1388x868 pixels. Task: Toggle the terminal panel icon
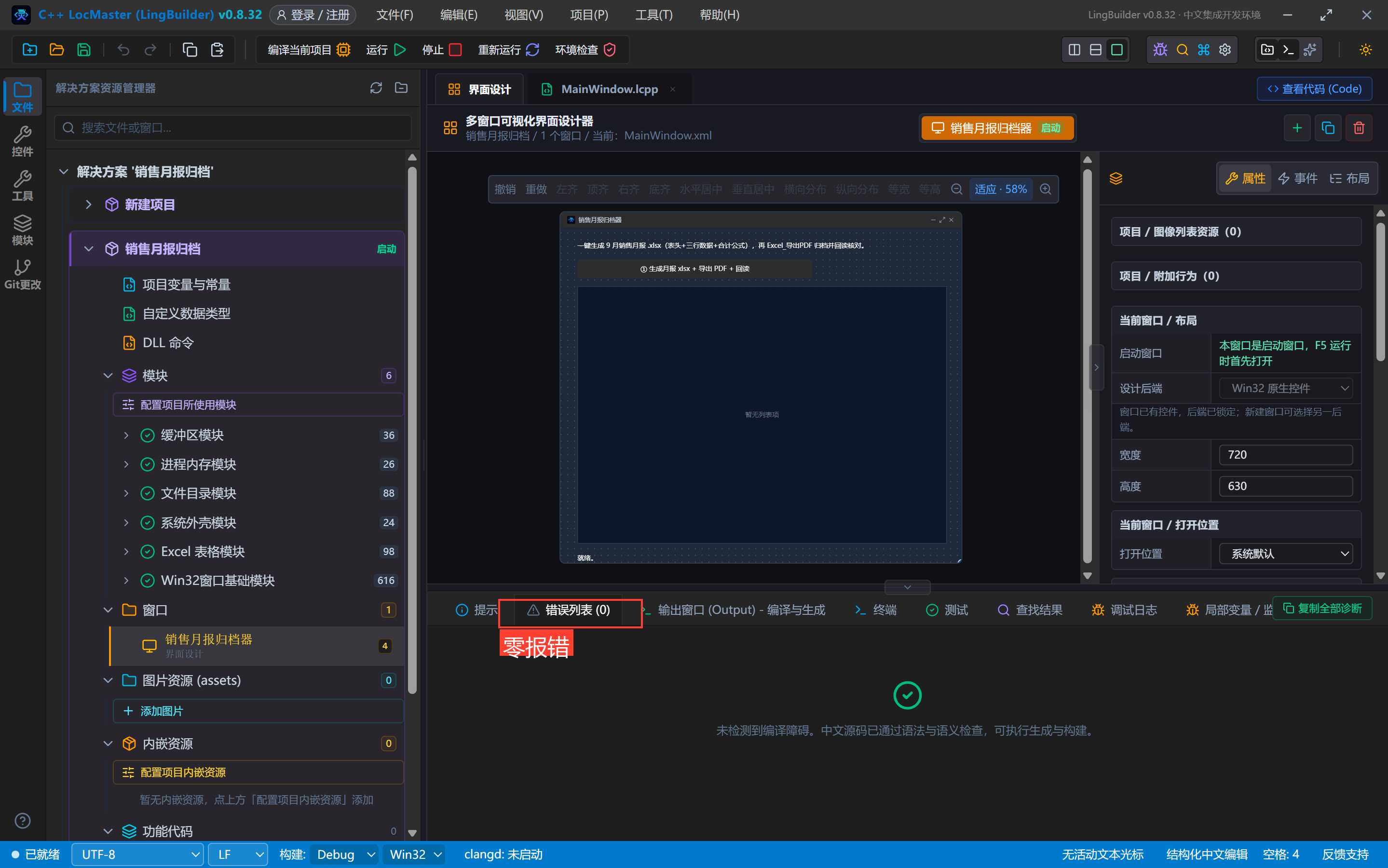click(1288, 50)
